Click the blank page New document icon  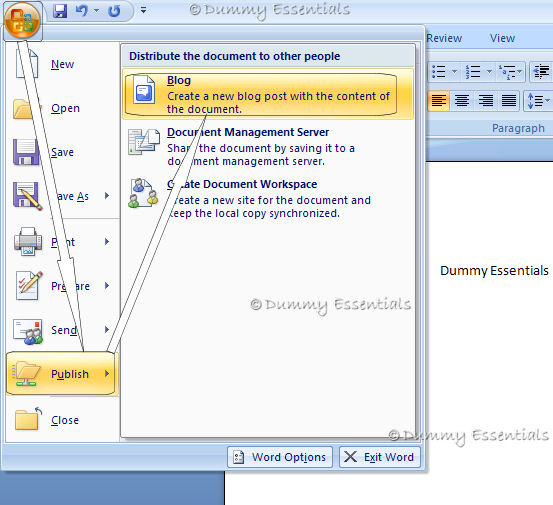(27, 63)
